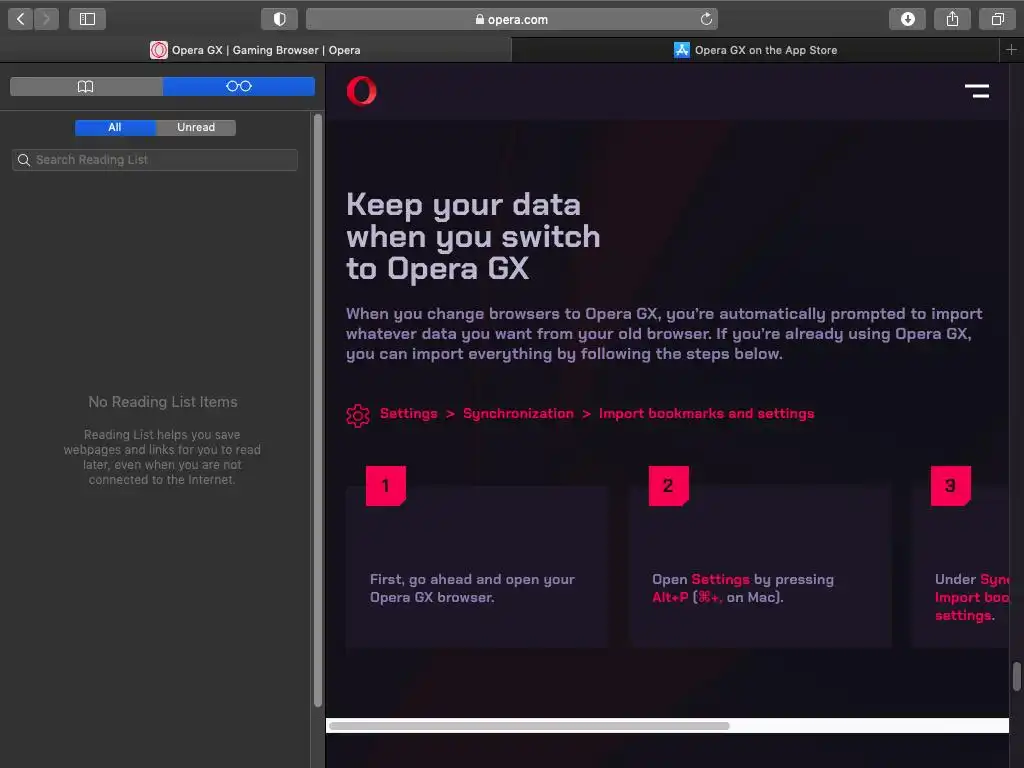The width and height of the screenshot is (1024, 768).
Task: Click the forward navigation arrow
Action: coord(46,19)
